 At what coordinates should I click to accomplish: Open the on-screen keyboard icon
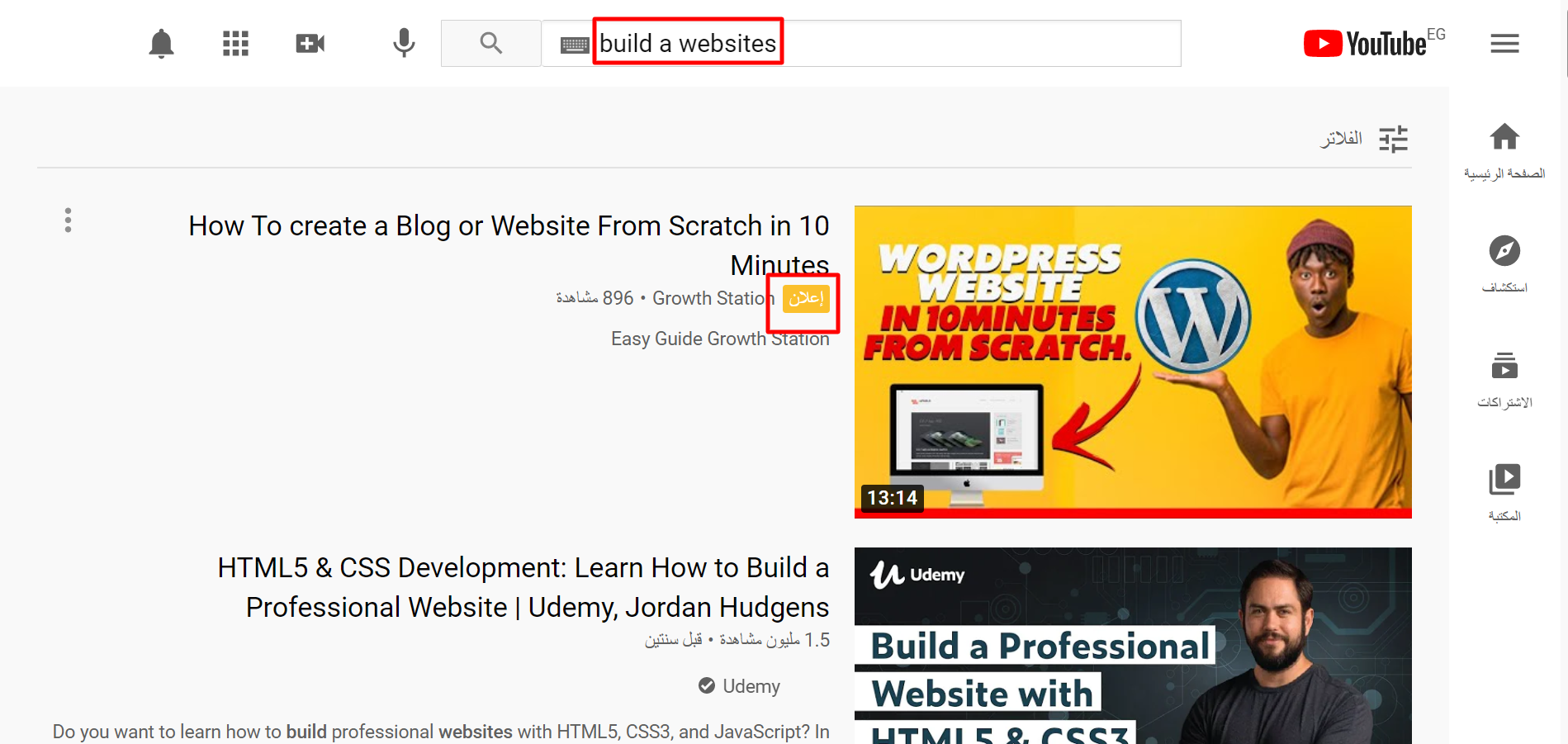575,45
